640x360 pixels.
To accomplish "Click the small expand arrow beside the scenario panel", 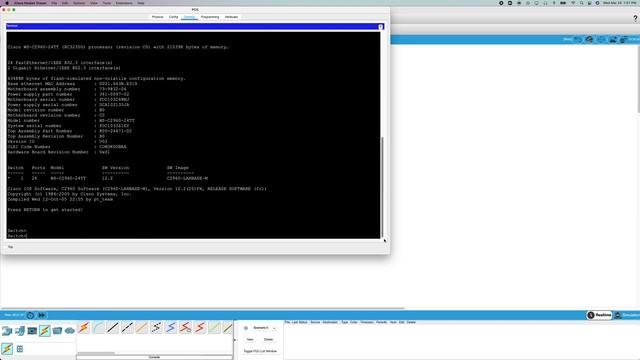I will (235, 340).
